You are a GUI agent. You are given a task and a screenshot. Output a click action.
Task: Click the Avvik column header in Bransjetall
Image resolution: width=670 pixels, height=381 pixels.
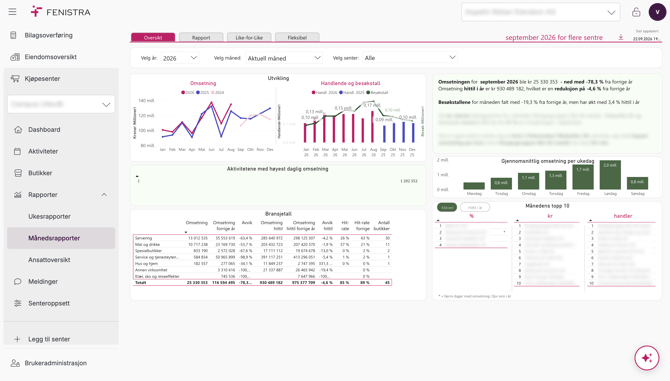pos(247,223)
